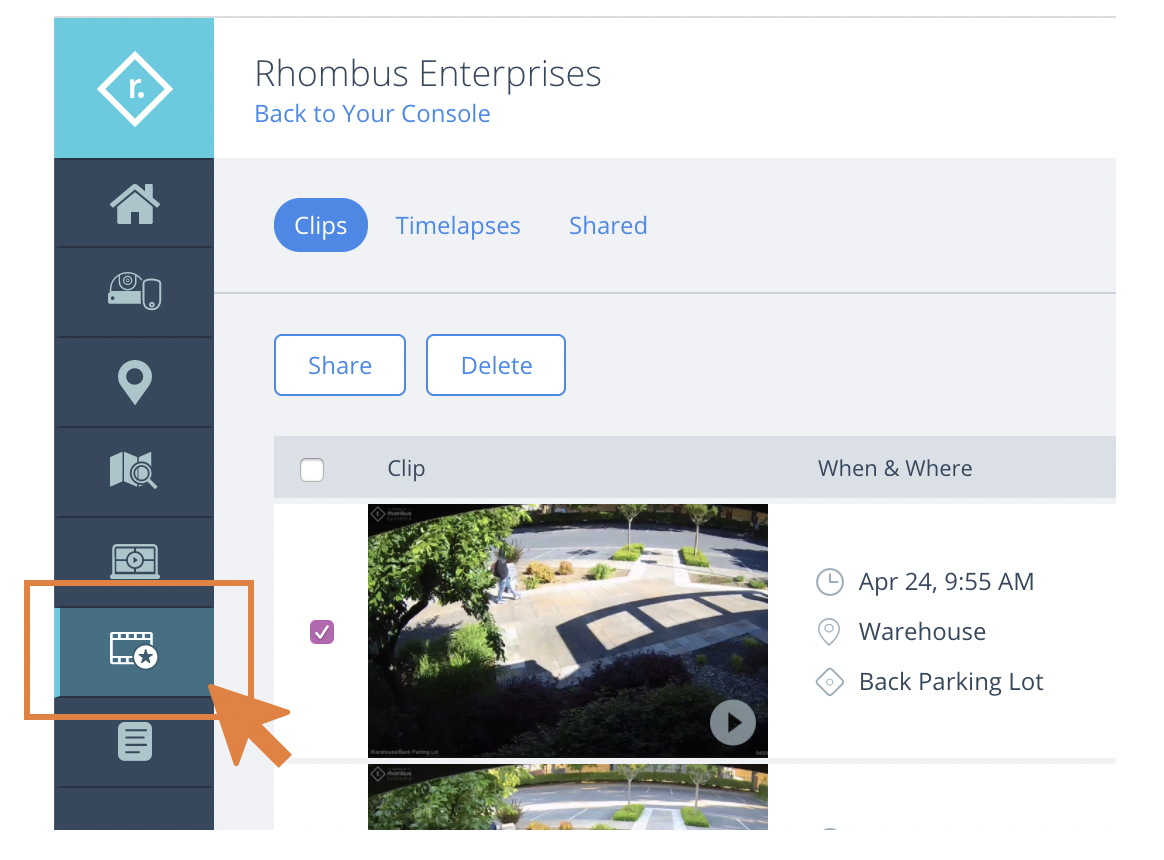
Task: Play the Back Parking Lot clip
Action: 733,723
